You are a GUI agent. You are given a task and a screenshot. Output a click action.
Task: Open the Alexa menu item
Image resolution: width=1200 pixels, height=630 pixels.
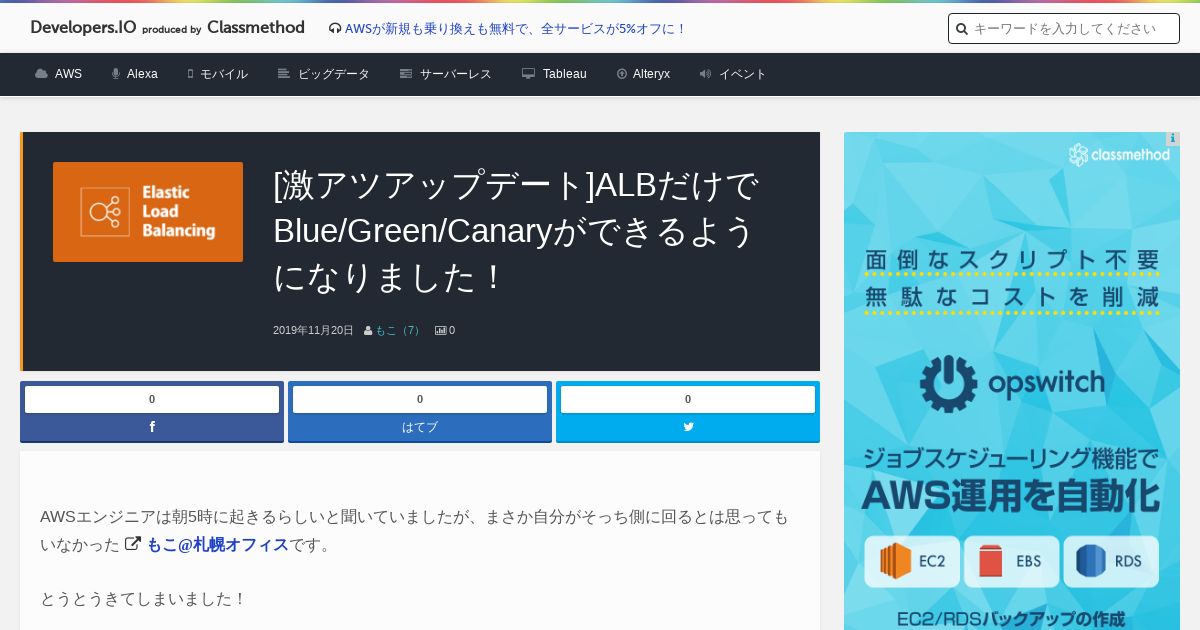142,74
